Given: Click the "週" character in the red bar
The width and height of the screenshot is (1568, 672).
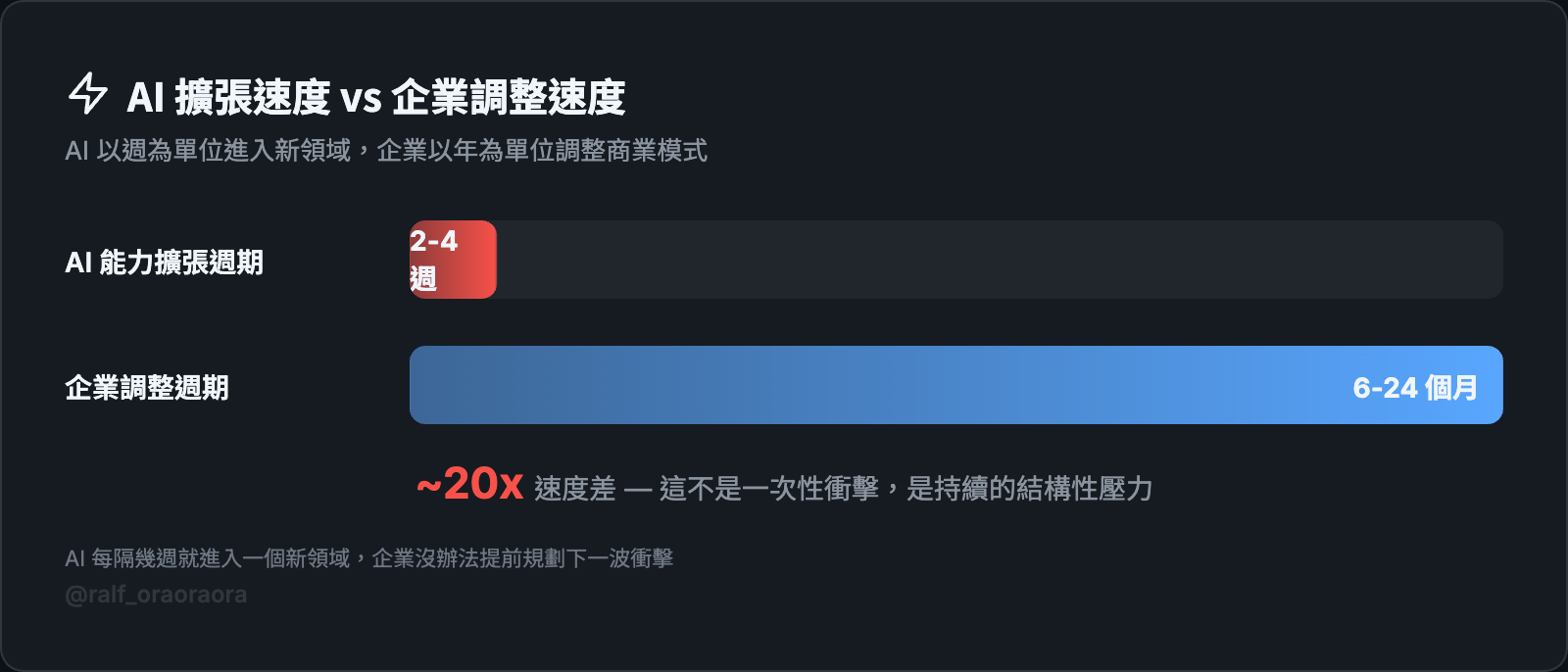Looking at the screenshot, I should (x=423, y=279).
